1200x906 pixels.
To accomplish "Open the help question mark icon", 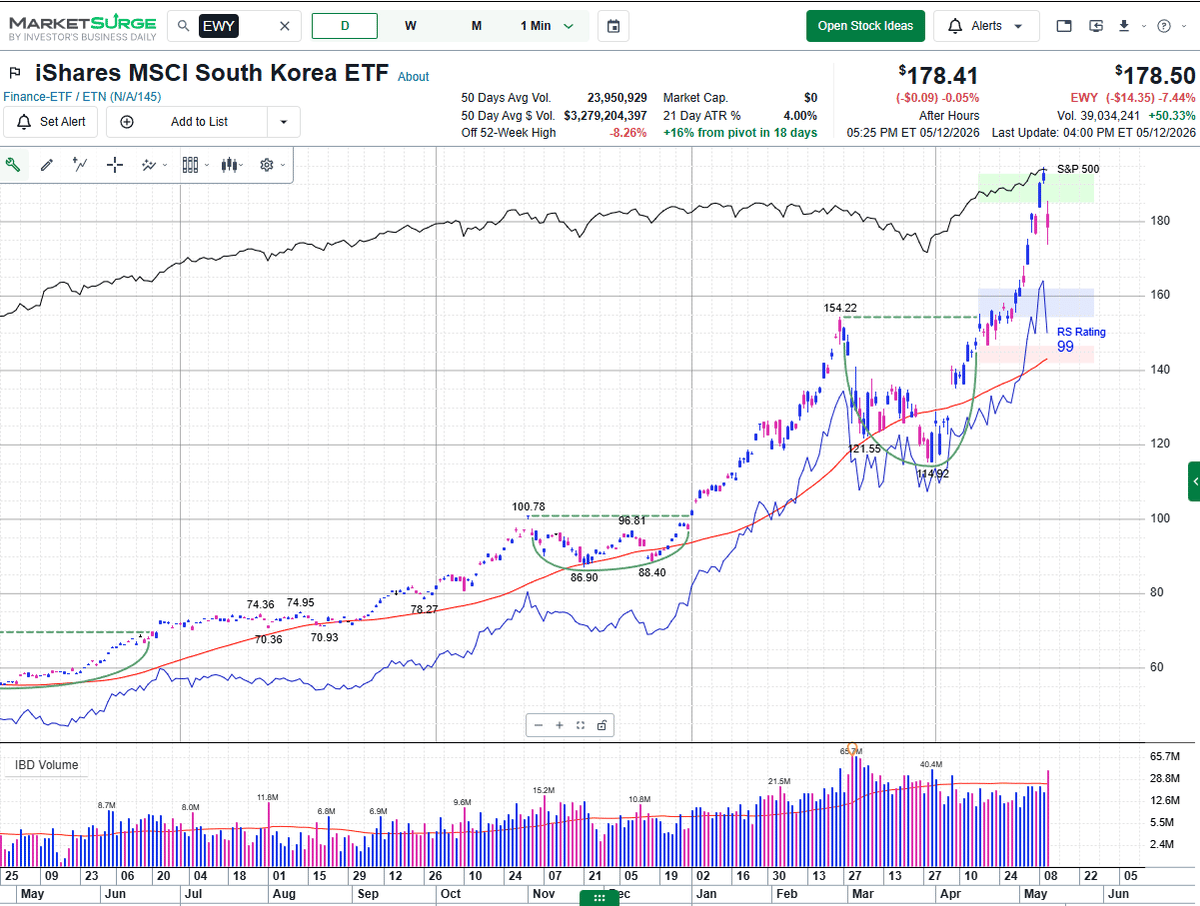I will point(1163,26).
